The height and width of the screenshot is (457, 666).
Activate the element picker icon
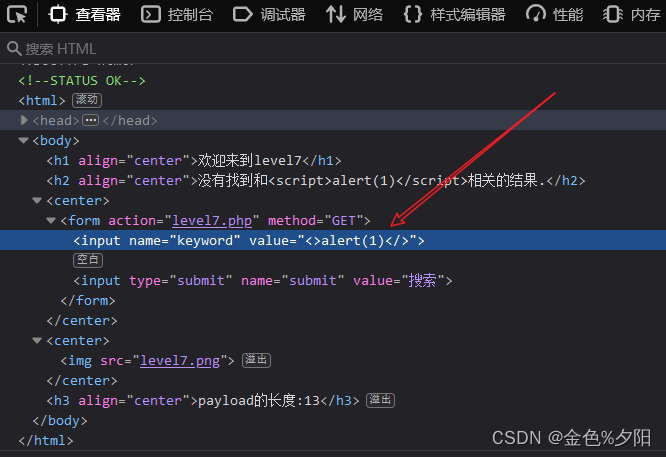click(17, 14)
